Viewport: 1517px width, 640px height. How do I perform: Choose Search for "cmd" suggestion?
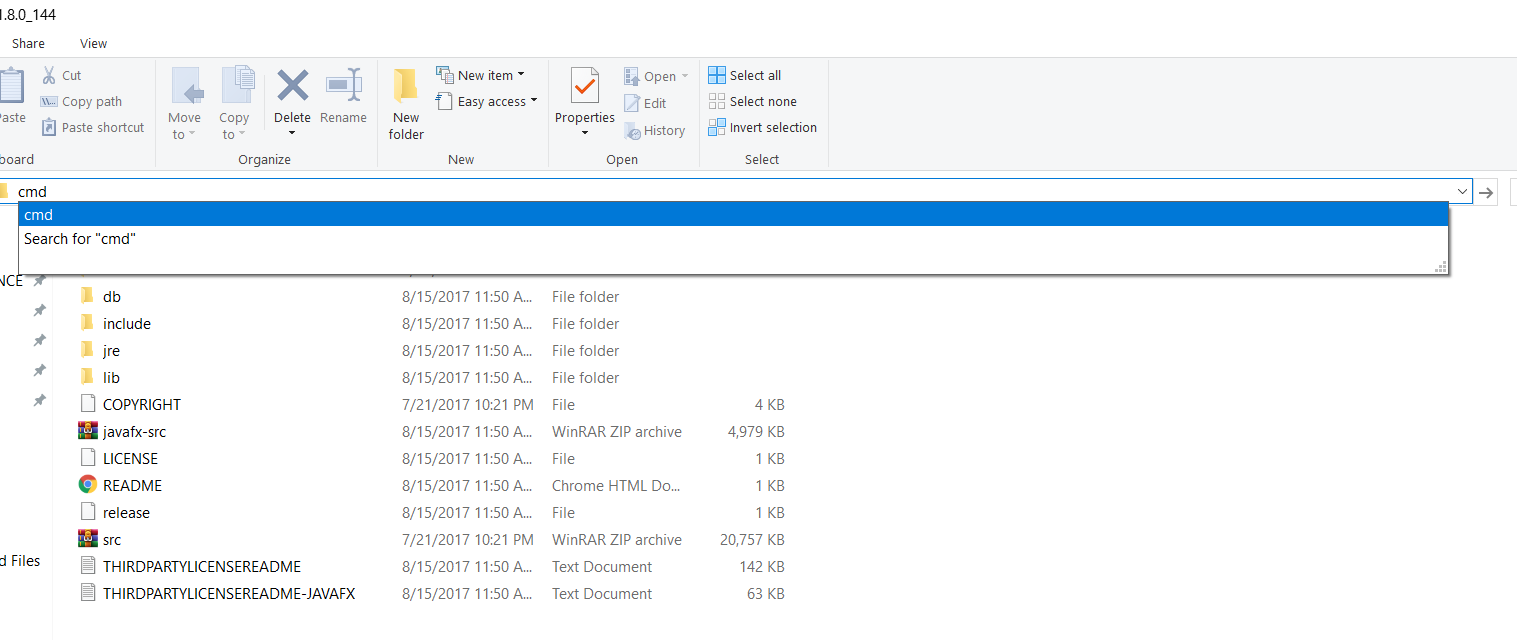[x=79, y=239]
